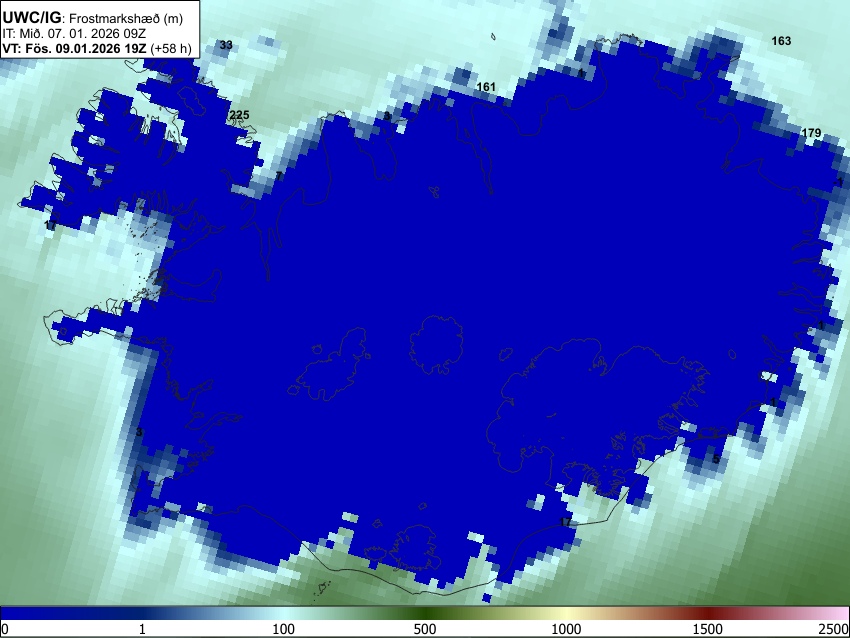The width and height of the screenshot is (850, 638).
Task: Click the "500" label on the color scale
Action: click(x=424, y=629)
